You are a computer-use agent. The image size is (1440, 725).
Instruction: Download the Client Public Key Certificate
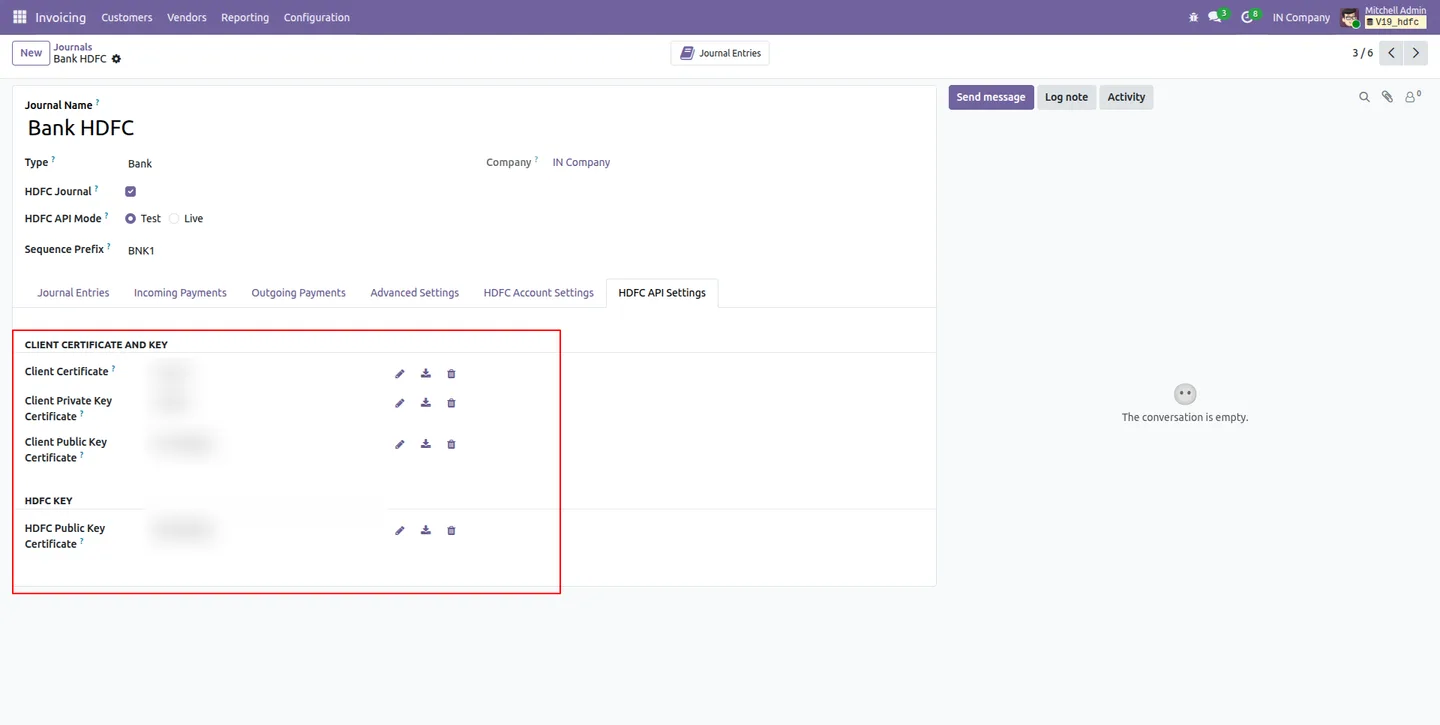point(426,444)
